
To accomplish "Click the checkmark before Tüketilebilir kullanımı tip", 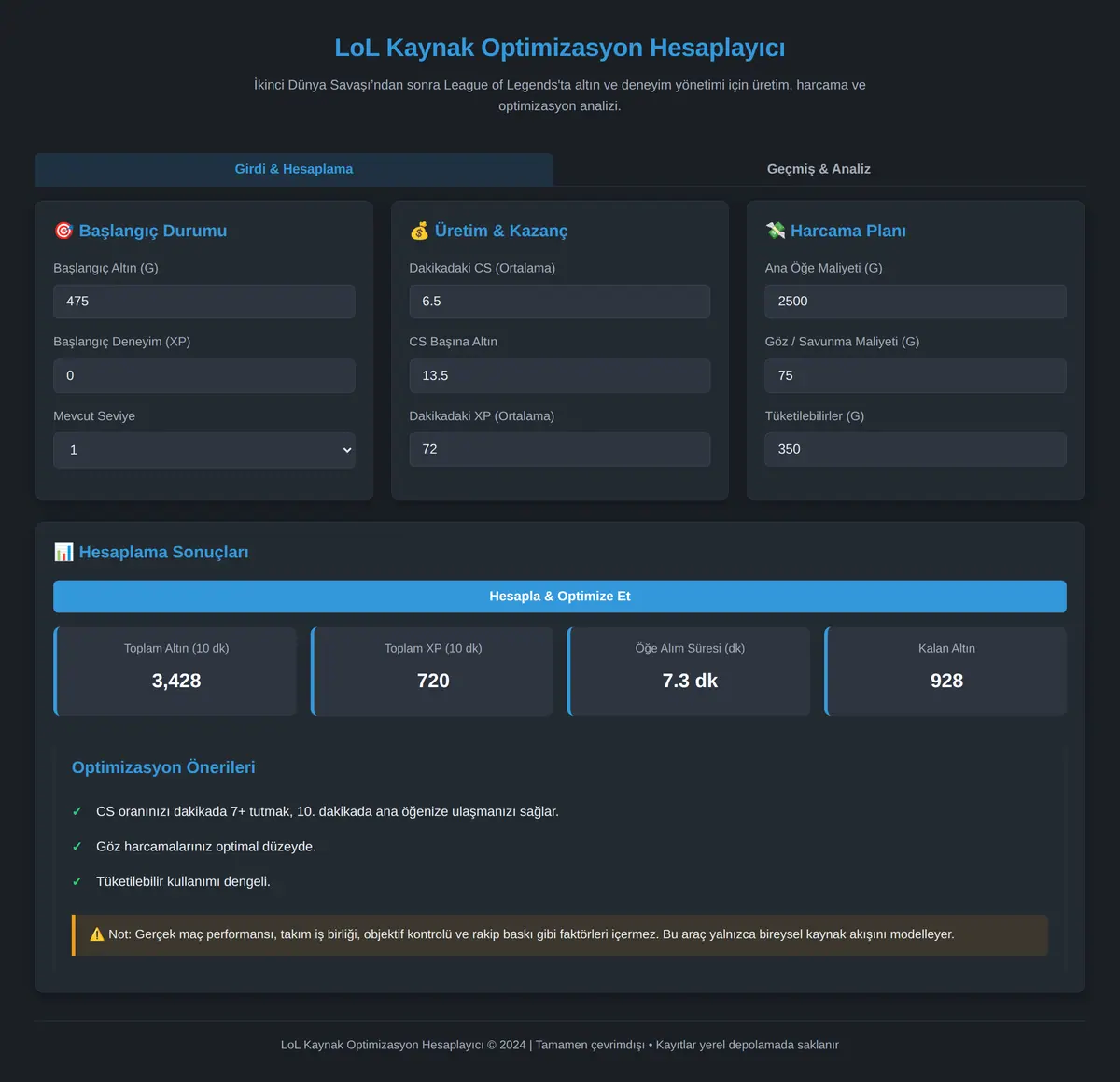I will [x=77, y=881].
